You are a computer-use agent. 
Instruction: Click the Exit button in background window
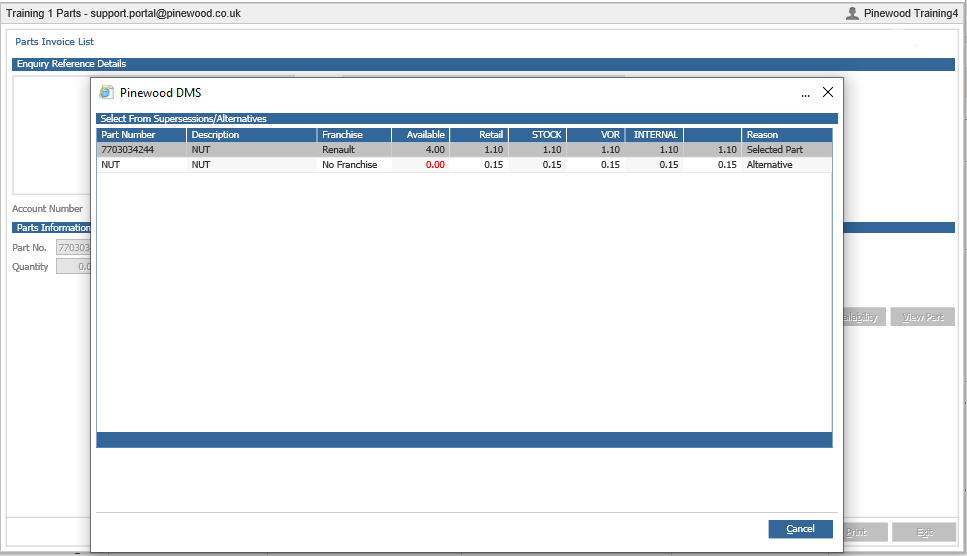pos(924,532)
